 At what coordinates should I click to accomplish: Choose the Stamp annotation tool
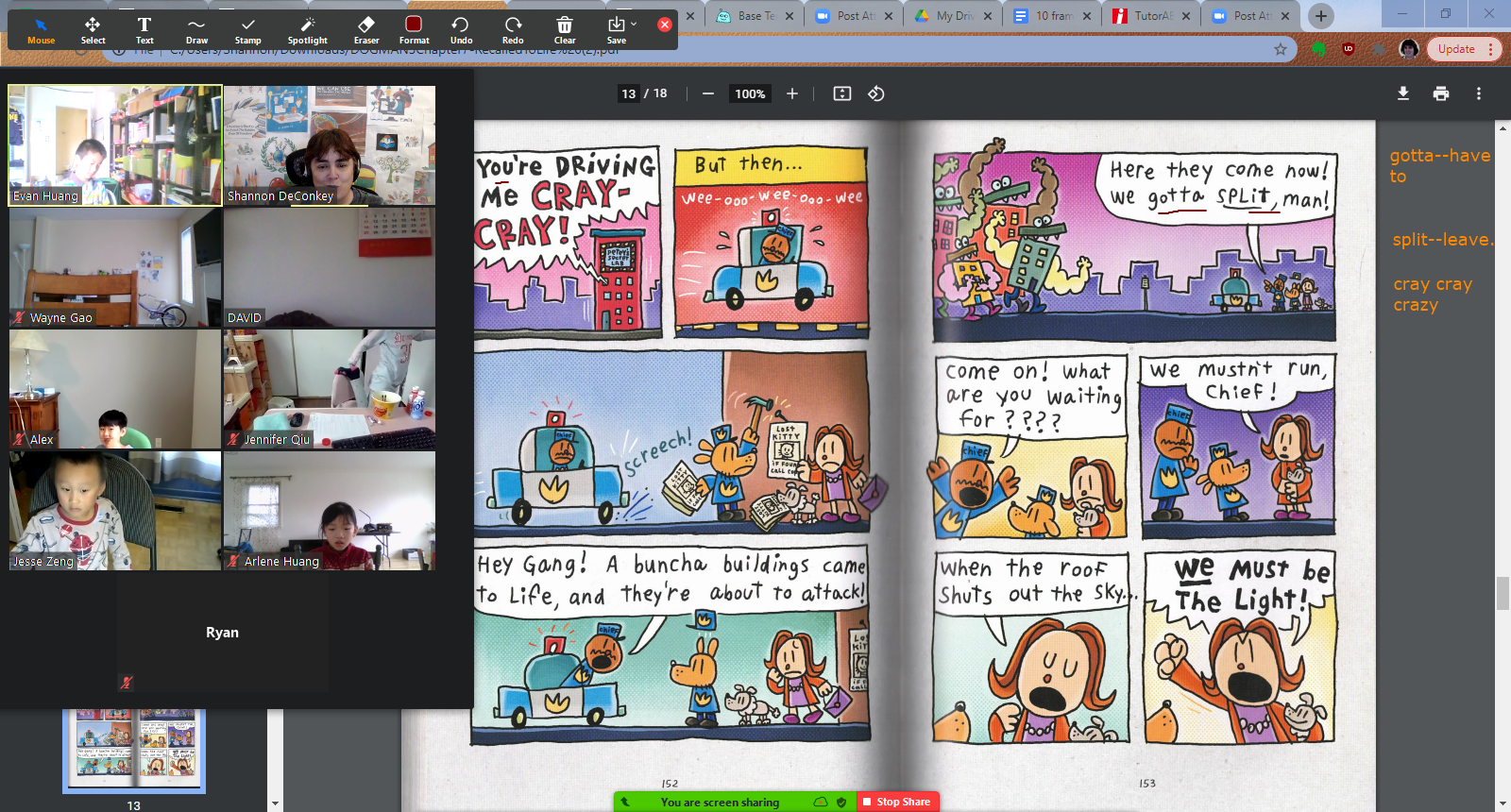click(x=248, y=30)
